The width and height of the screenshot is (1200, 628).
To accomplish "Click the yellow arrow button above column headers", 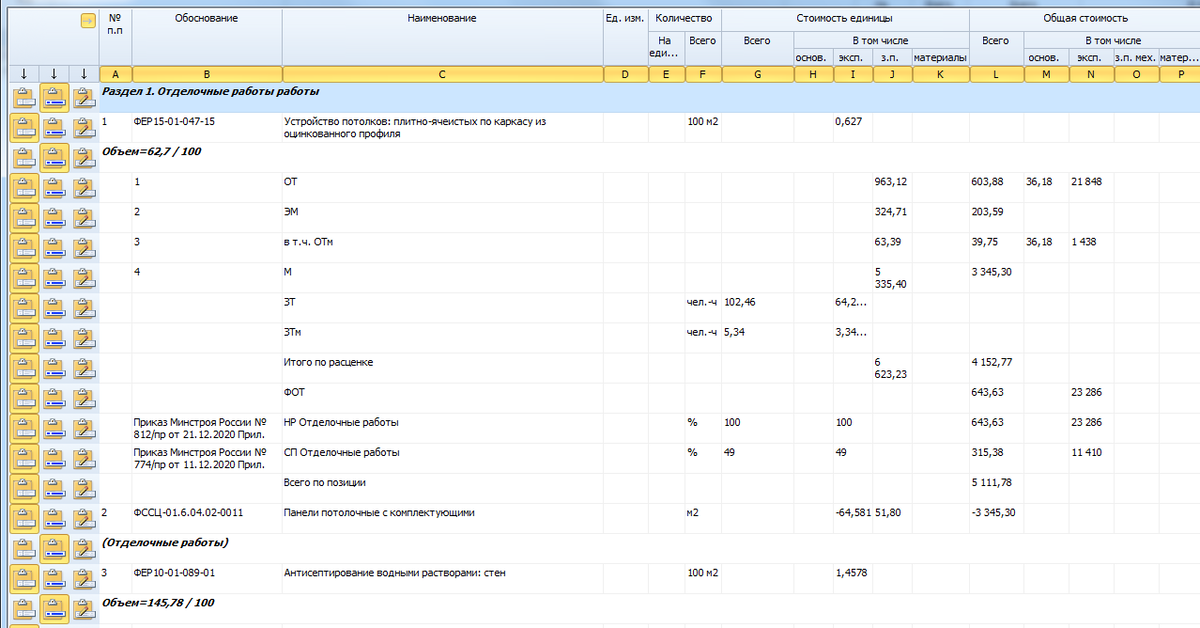I will [87, 20].
